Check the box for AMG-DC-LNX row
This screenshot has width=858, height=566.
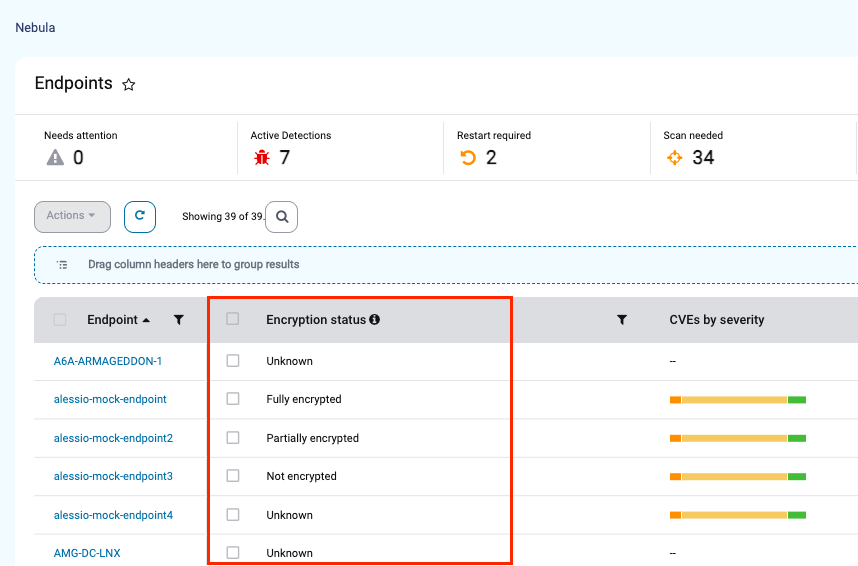pyautogui.click(x=233, y=552)
